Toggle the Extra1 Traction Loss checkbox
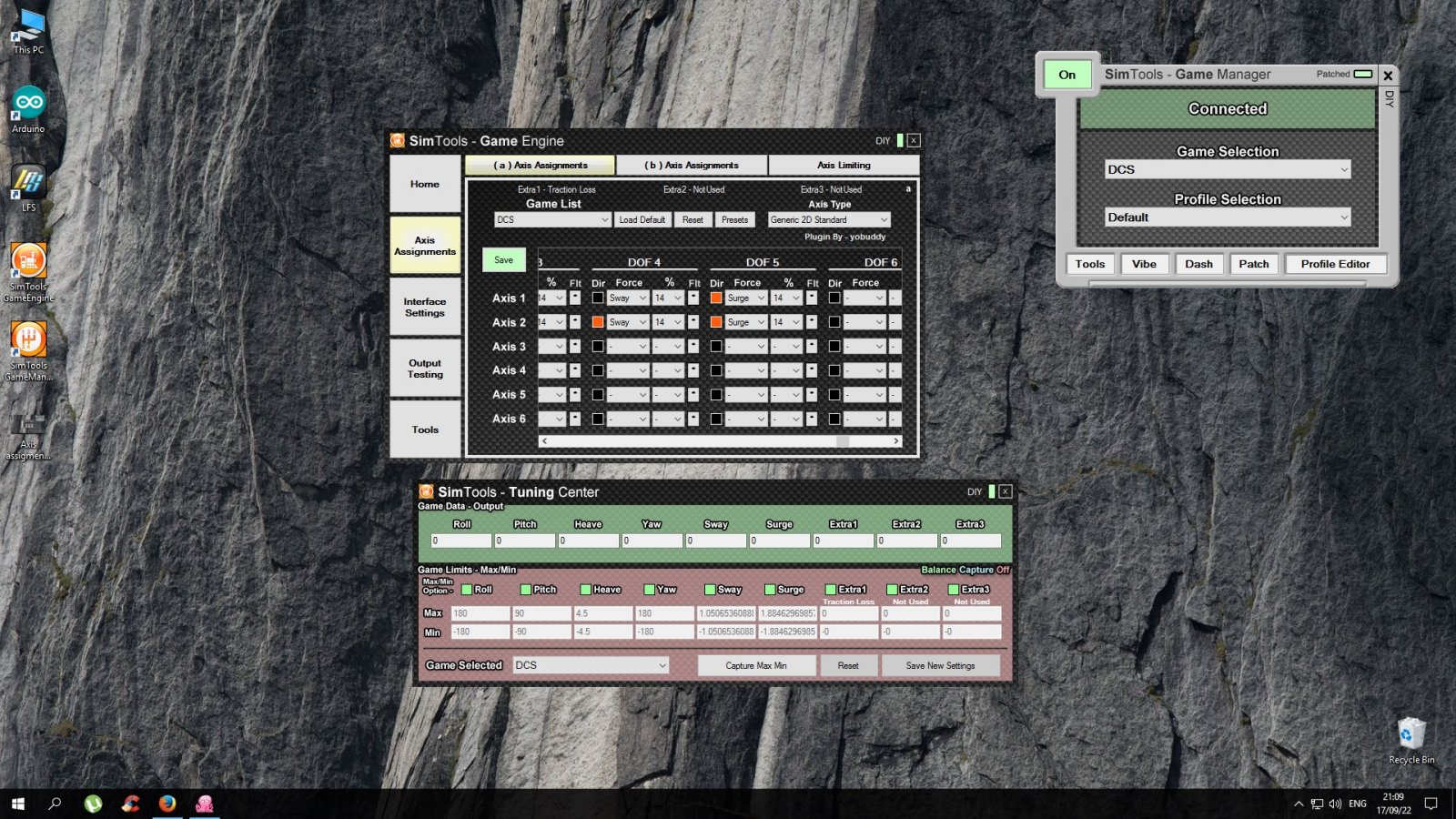Viewport: 1456px width, 819px height. [x=831, y=590]
